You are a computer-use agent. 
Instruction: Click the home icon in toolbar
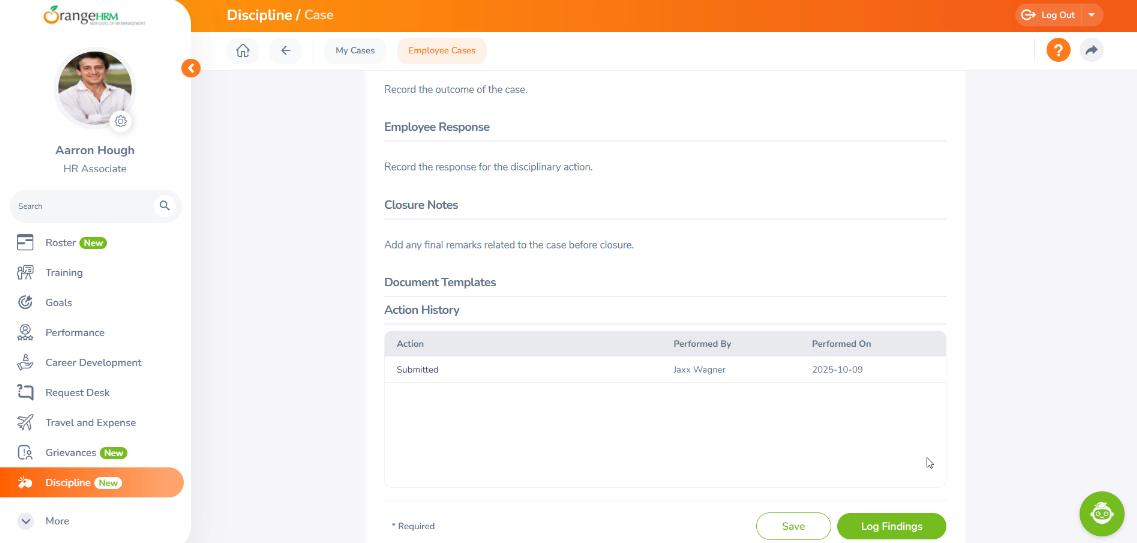(x=242, y=51)
